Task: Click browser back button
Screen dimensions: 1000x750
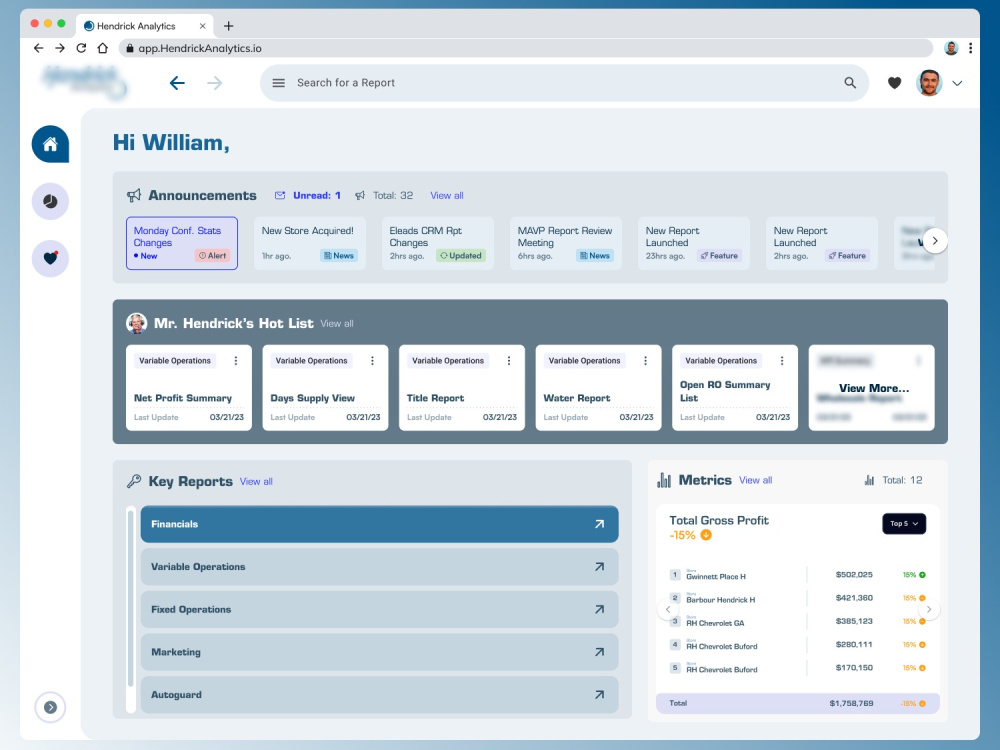Action: coord(38,48)
